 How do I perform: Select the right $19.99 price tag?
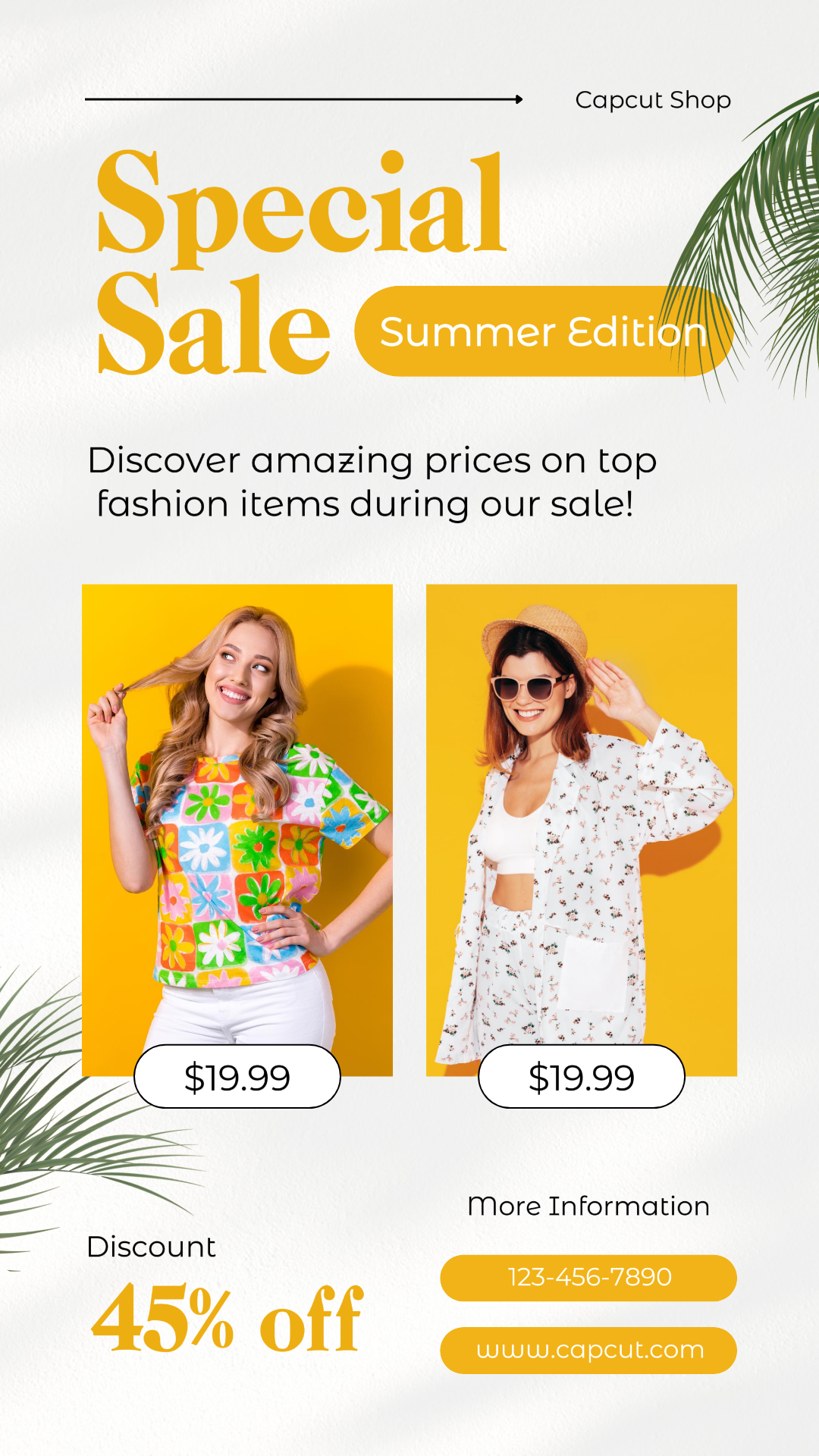tap(582, 1077)
